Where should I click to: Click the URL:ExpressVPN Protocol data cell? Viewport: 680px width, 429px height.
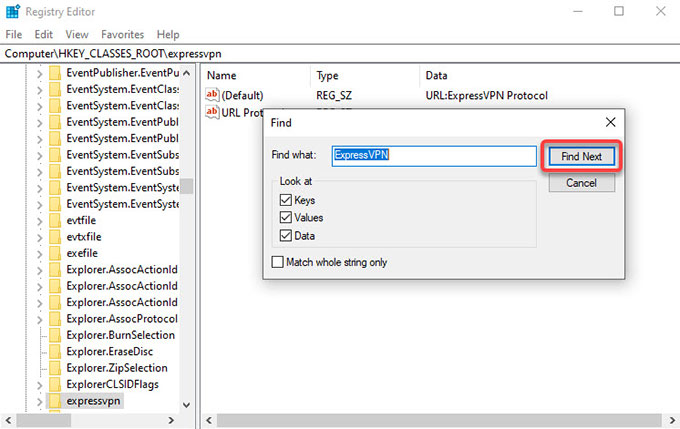point(487,95)
